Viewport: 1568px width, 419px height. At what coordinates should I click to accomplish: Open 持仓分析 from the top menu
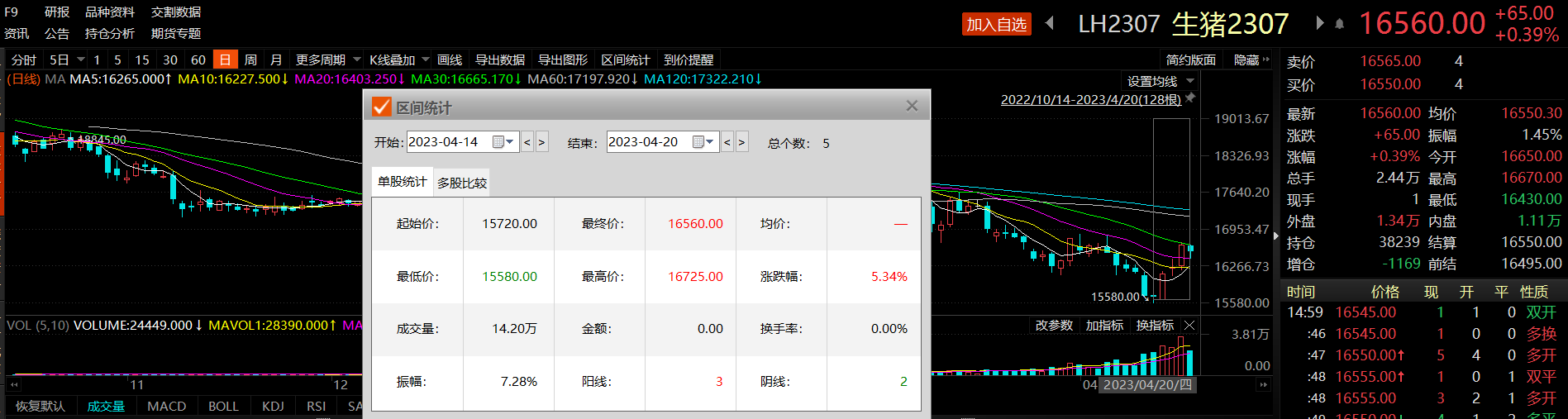(x=109, y=33)
